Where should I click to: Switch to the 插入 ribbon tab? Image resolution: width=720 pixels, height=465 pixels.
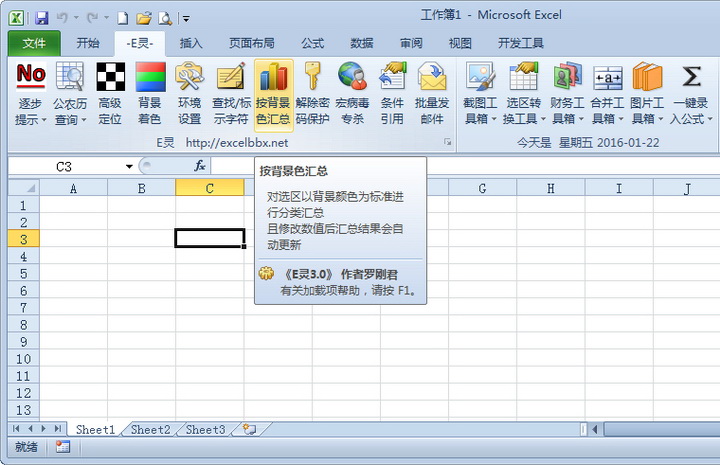[191, 43]
